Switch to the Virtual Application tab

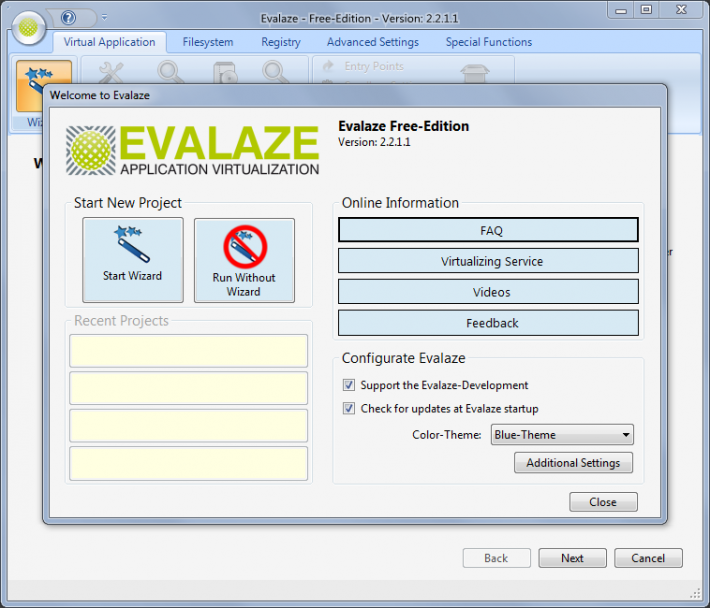pos(109,42)
